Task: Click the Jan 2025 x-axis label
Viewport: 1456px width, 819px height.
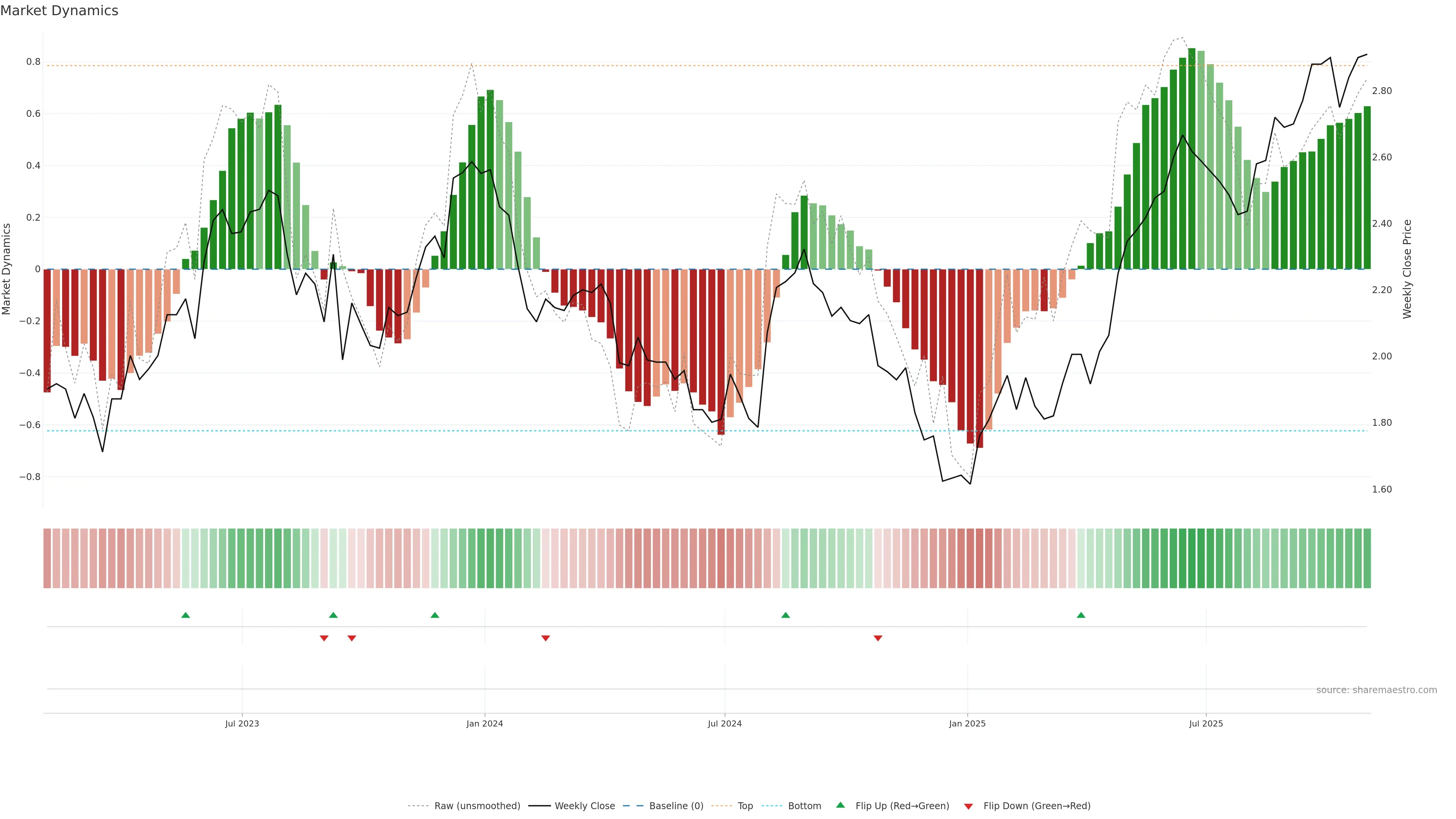Action: pos(967,723)
